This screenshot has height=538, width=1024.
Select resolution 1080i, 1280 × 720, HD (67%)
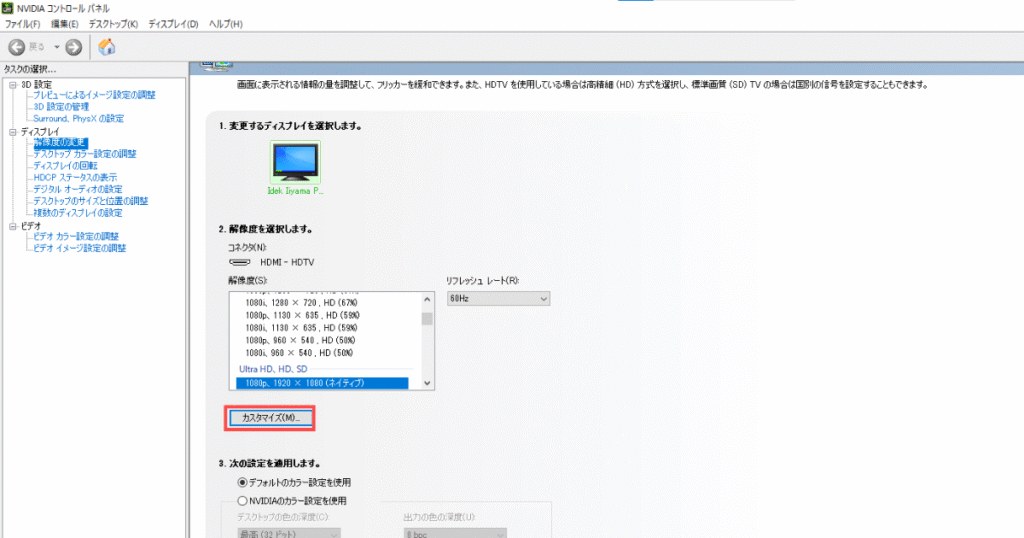click(301, 303)
